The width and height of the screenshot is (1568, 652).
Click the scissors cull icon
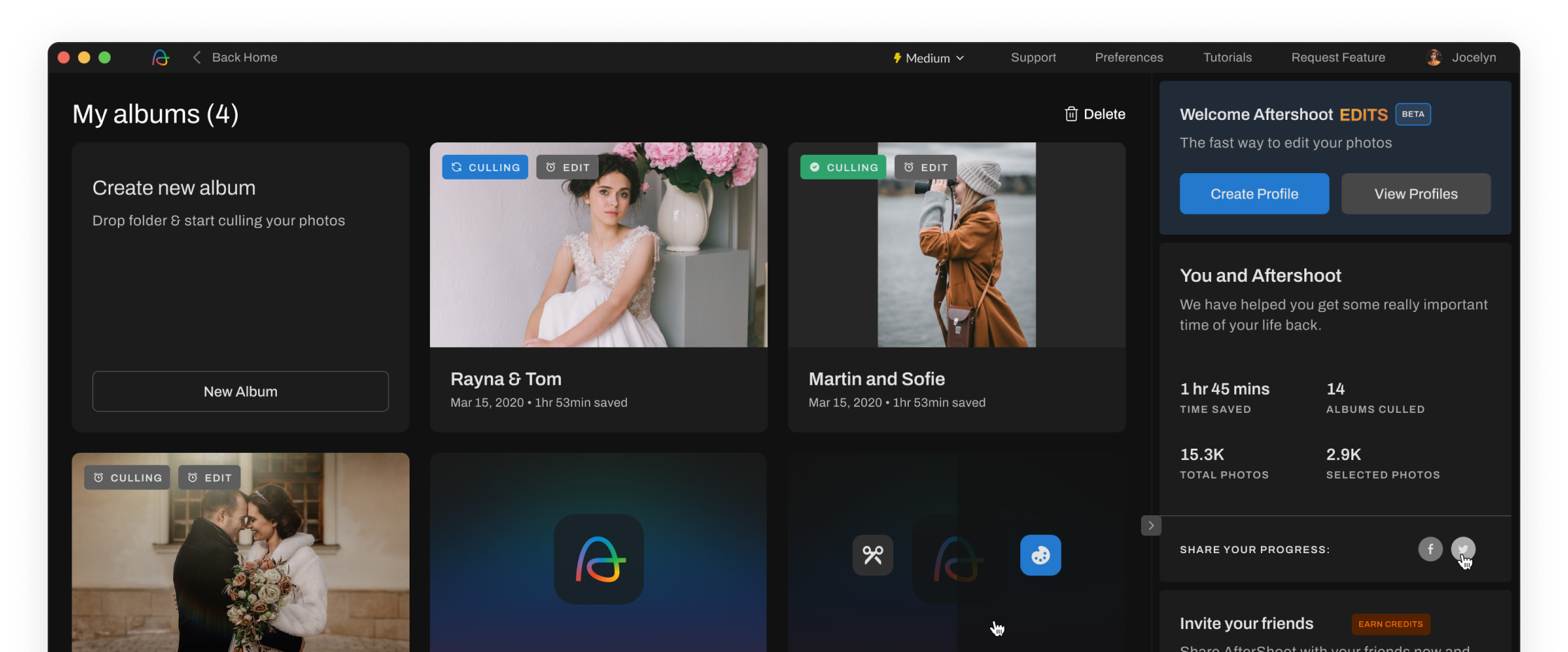tap(872, 555)
